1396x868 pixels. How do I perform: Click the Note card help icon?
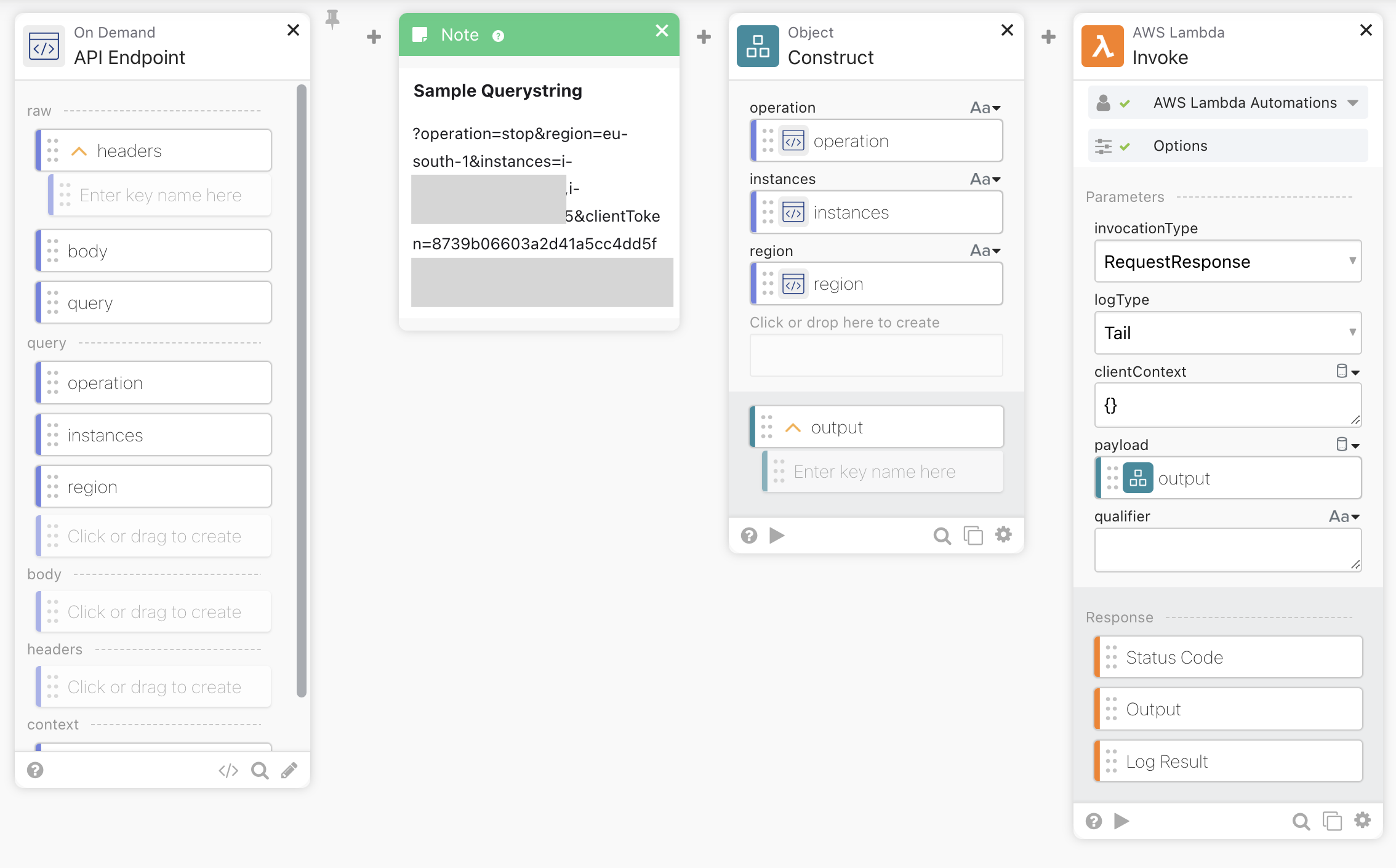tap(499, 36)
